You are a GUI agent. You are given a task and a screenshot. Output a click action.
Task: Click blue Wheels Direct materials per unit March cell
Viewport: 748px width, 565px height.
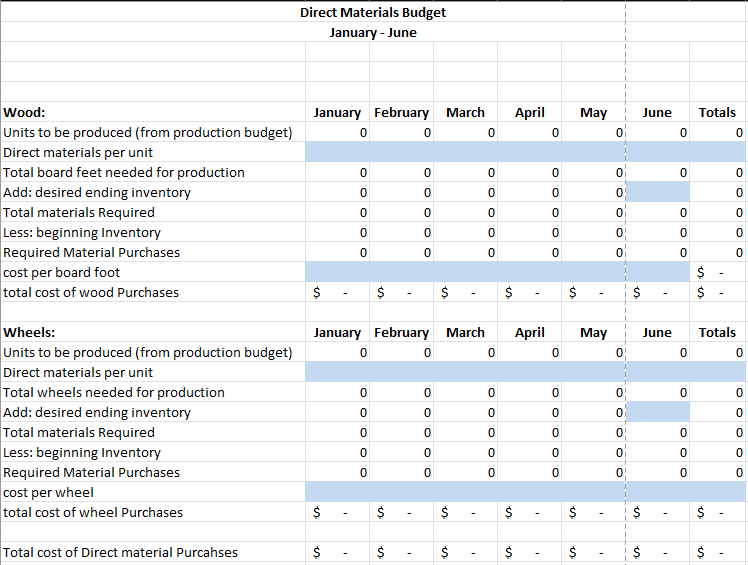[x=465, y=373]
